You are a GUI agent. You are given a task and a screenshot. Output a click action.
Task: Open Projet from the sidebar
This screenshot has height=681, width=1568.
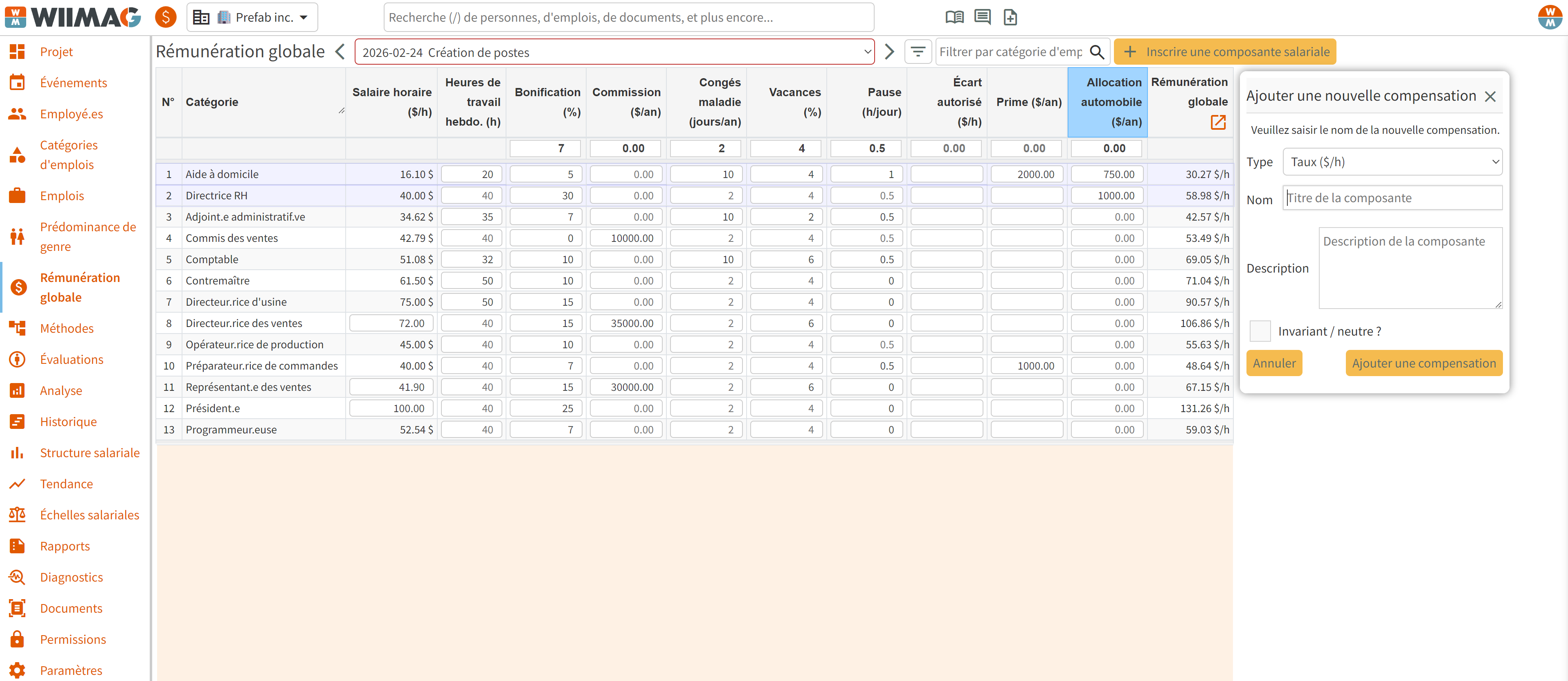coord(56,52)
